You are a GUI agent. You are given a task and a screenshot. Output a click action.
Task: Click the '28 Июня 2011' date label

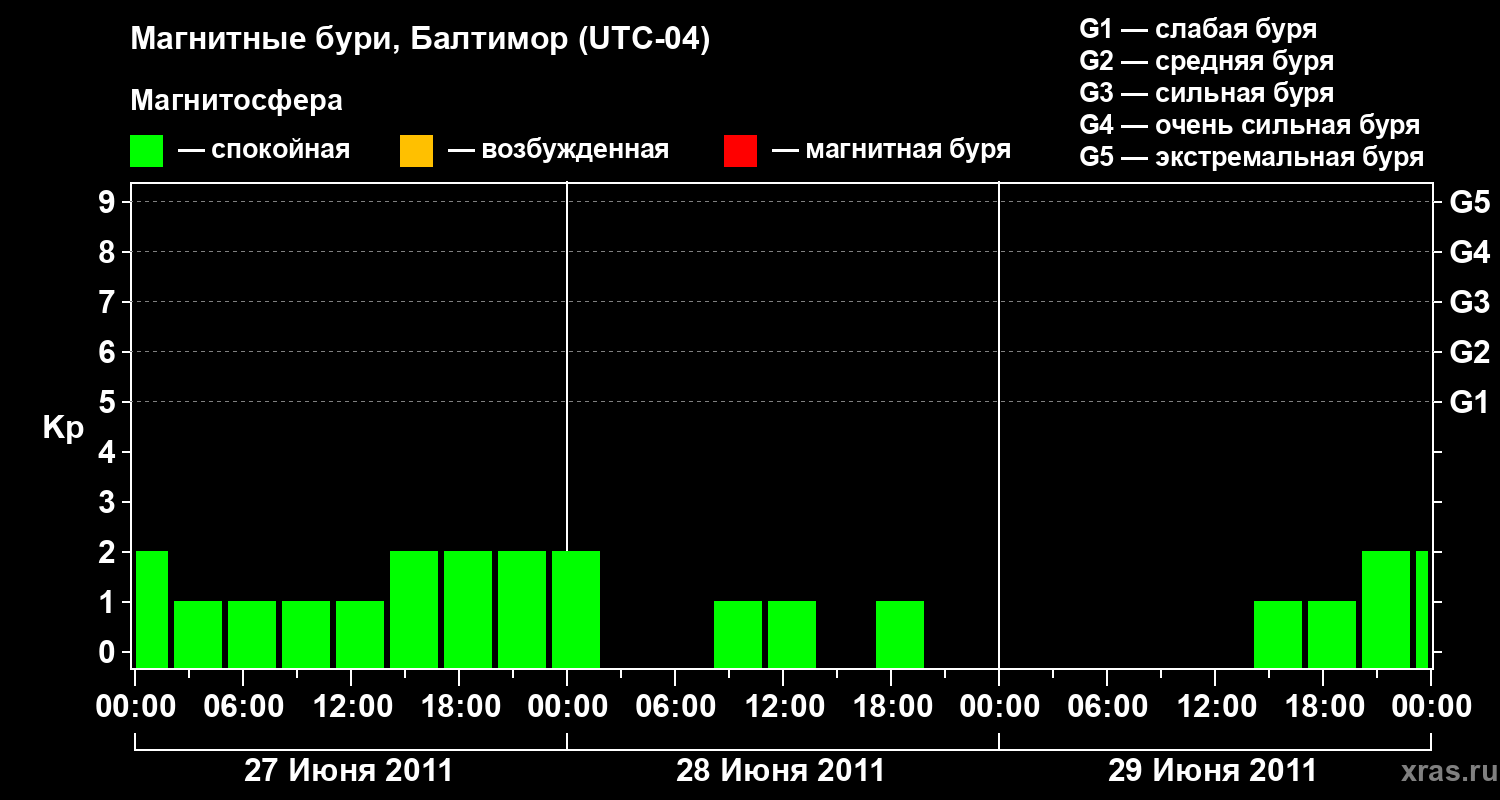(781, 771)
